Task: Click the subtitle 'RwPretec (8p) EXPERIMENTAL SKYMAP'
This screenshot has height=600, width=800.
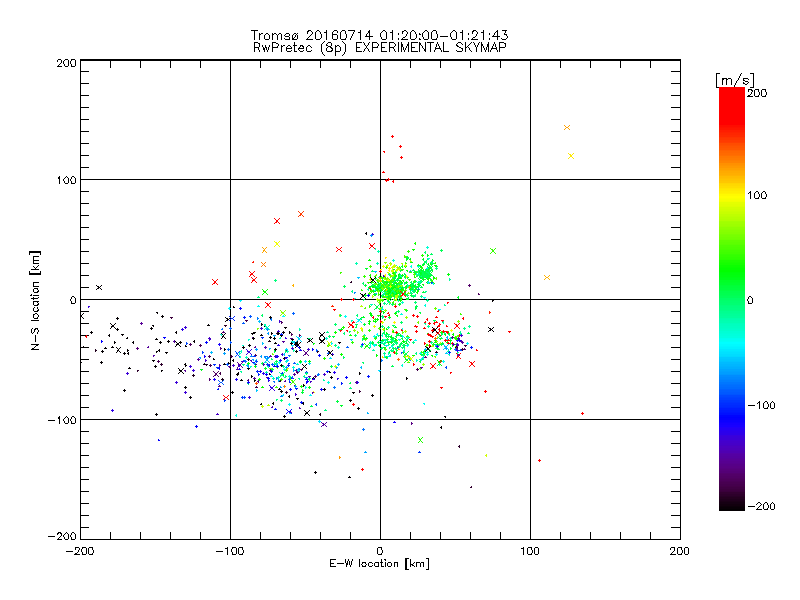Action: click(379, 47)
